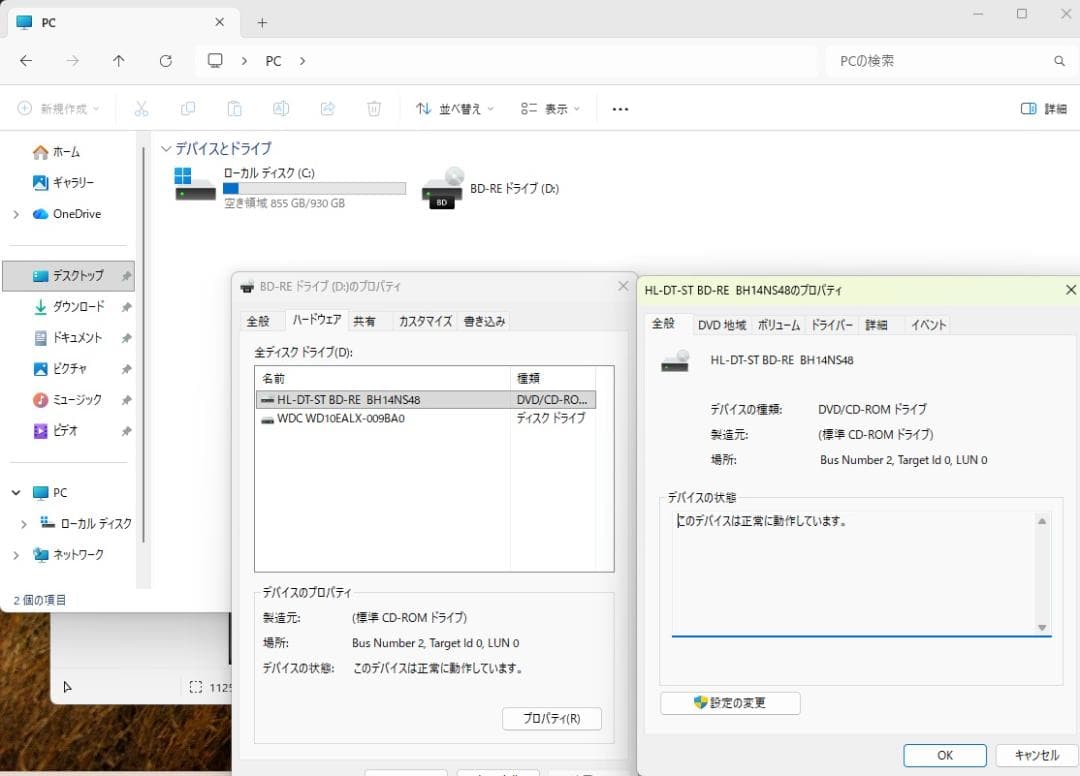
Task: Click in the device status text box
Action: (x=854, y=573)
